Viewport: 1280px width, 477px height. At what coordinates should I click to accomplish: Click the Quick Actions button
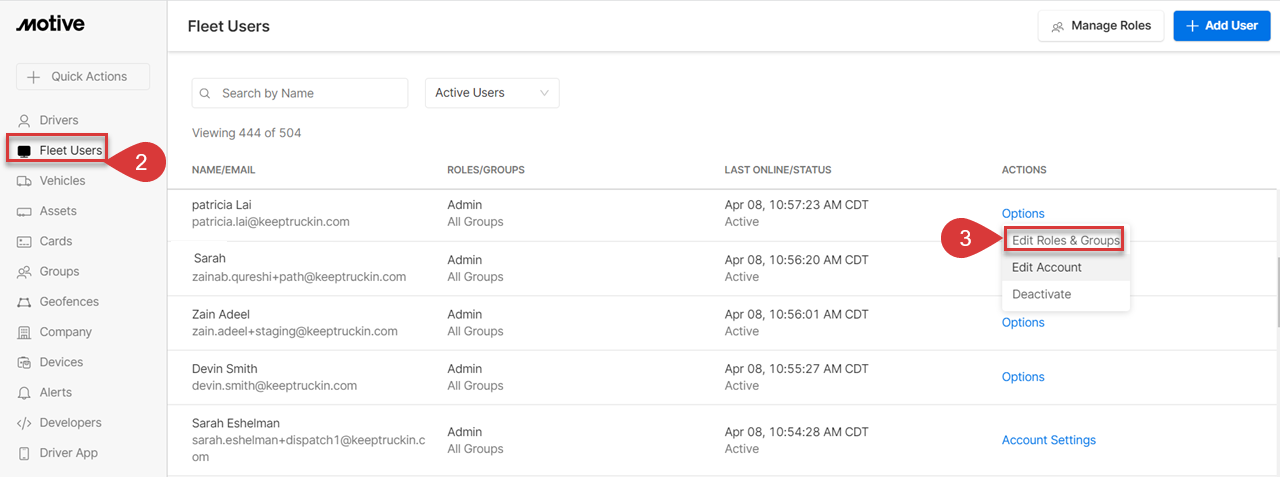tap(83, 77)
